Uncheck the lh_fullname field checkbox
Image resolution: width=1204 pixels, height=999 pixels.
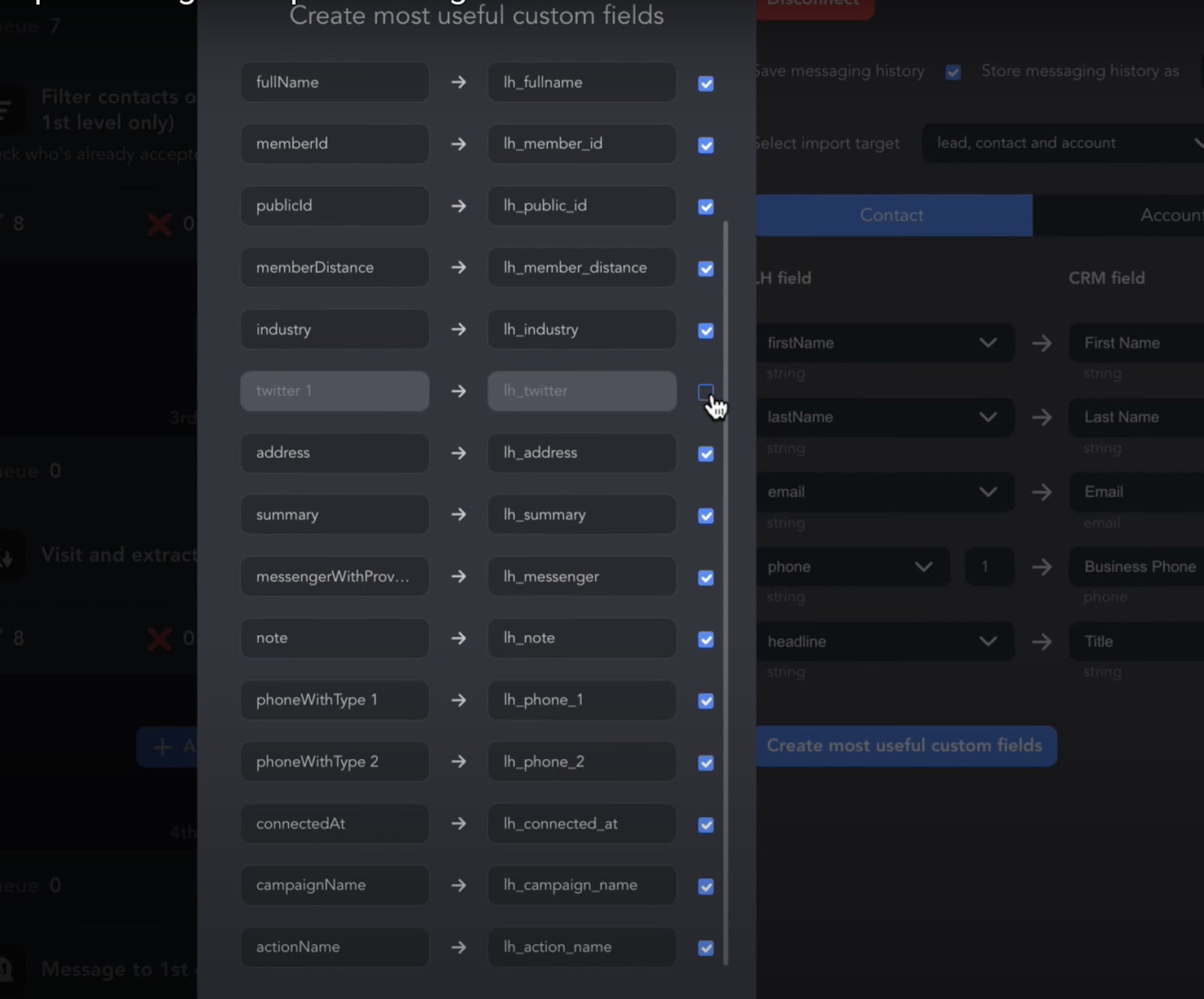(705, 84)
